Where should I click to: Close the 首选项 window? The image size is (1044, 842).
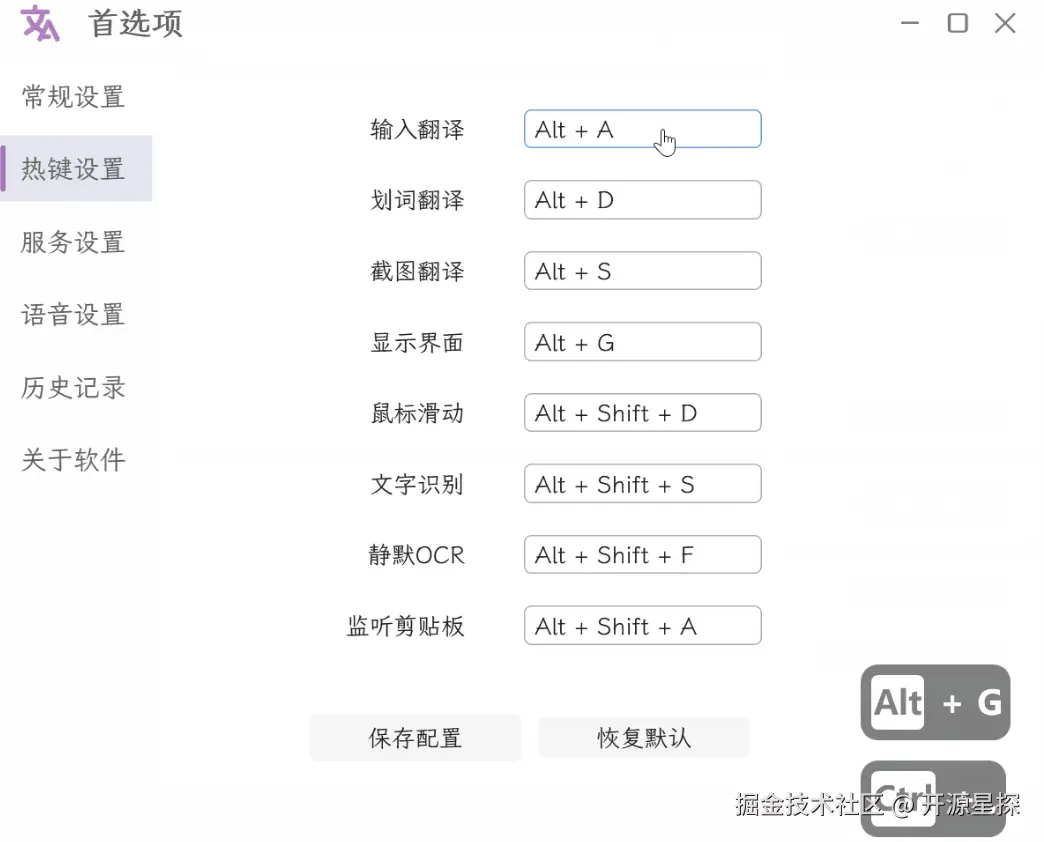(x=1005, y=23)
